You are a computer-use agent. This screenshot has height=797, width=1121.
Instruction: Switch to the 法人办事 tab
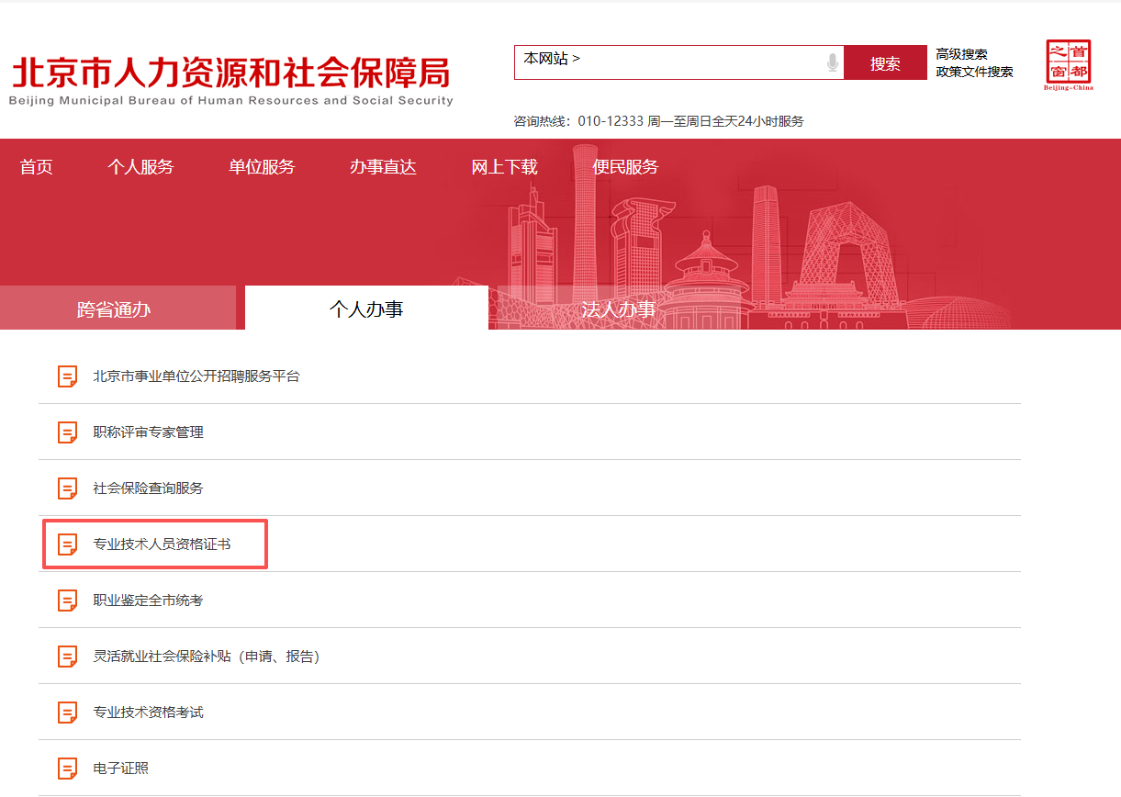point(620,310)
